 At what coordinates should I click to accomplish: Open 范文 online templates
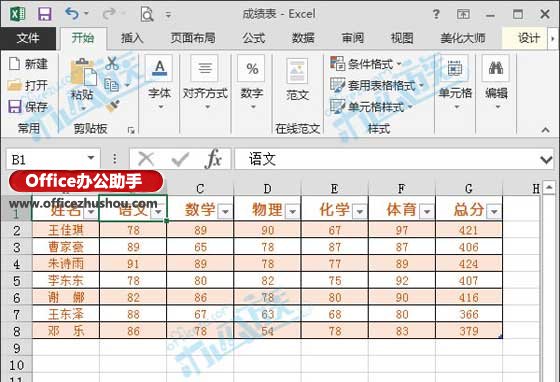[298, 80]
